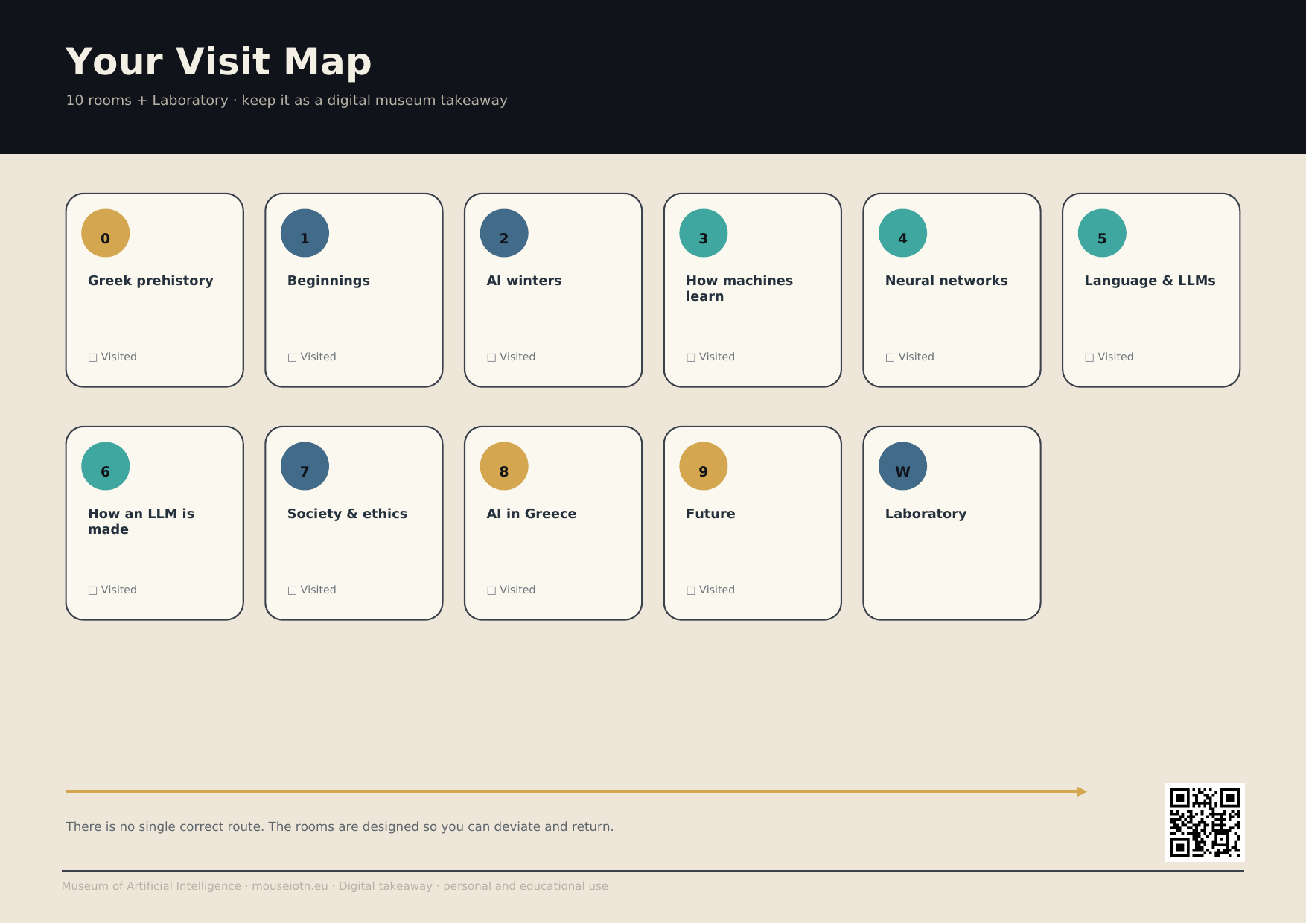The height and width of the screenshot is (924, 1306).
Task: Tick Visited under Neural networks
Action: pos(890,357)
